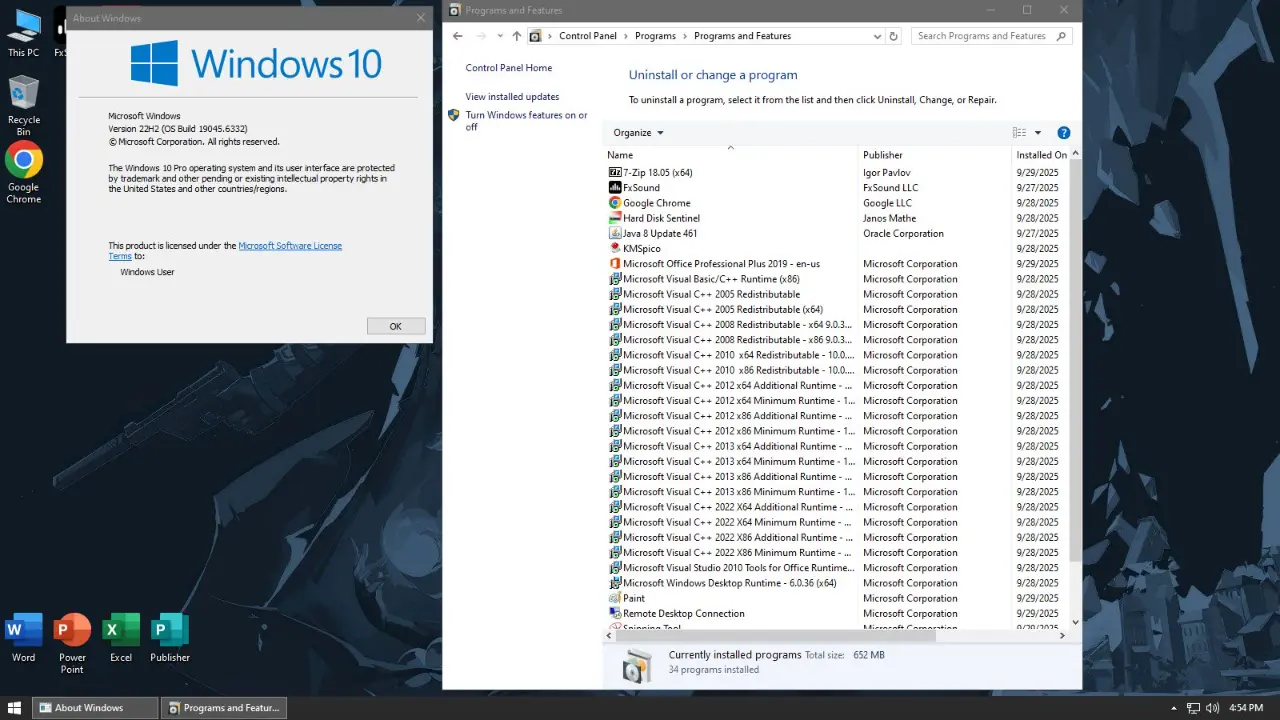Click in the Search Programs and Features box

[x=984, y=36]
